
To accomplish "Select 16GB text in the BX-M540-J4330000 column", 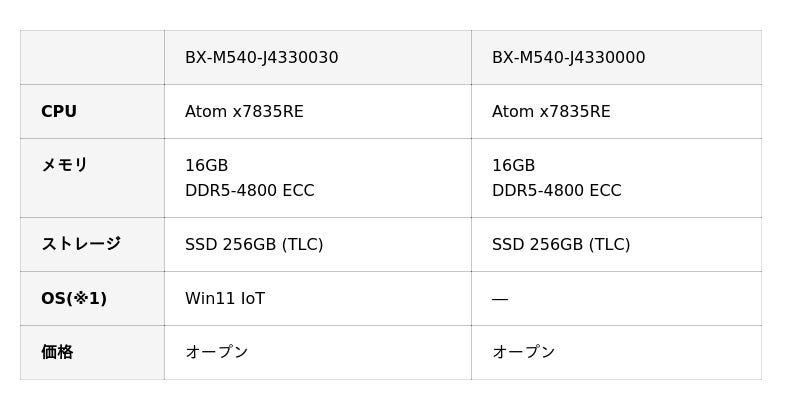I will click(x=514, y=166).
